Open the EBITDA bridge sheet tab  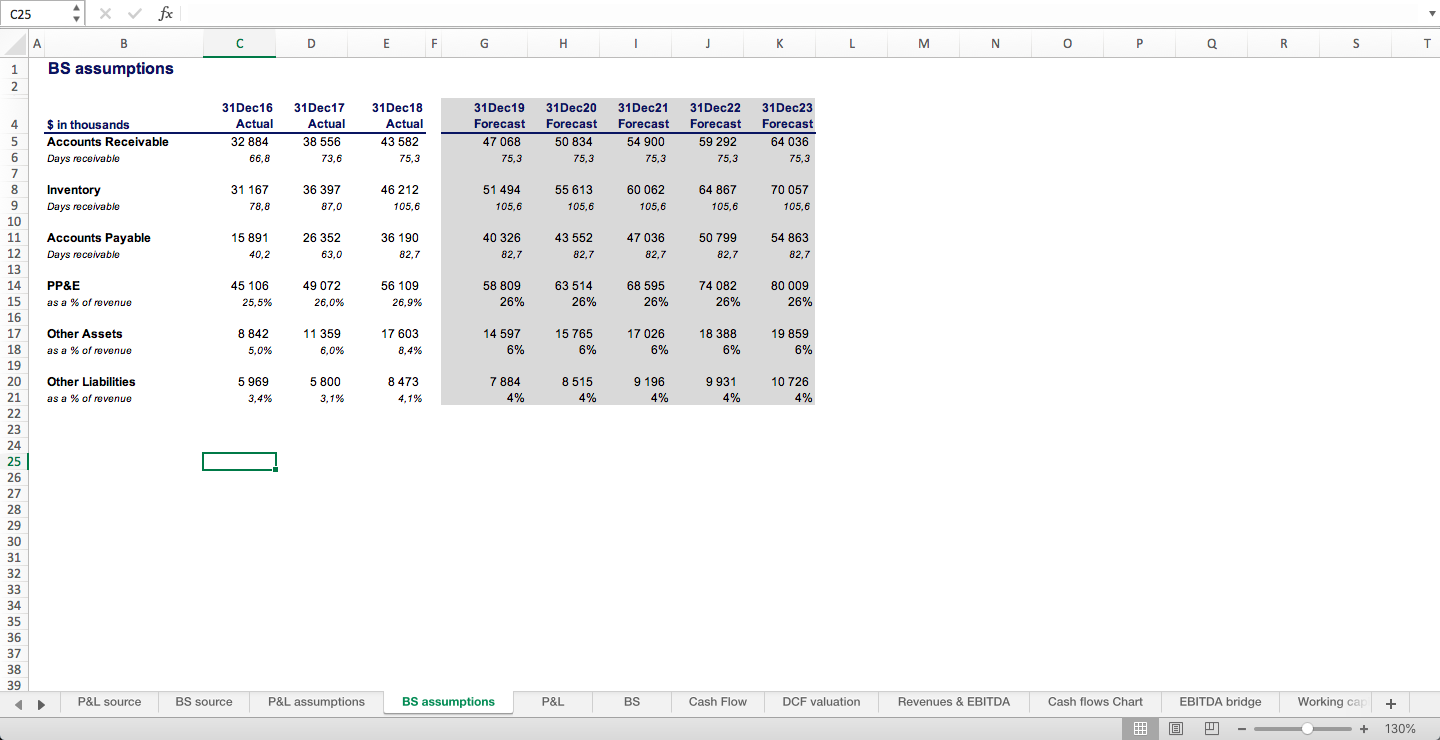[x=1220, y=702]
